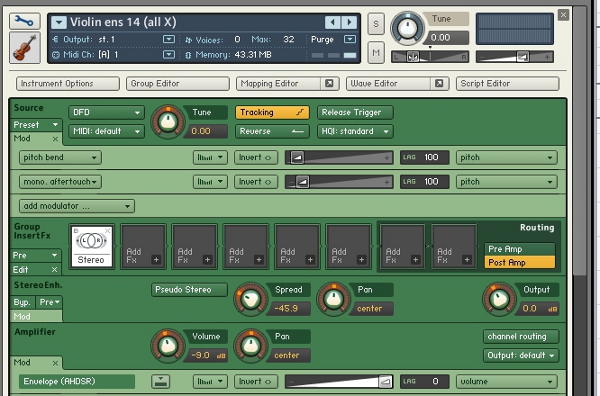Click the Amplifier Volume knob
600x396 pixels.
[x=168, y=346]
